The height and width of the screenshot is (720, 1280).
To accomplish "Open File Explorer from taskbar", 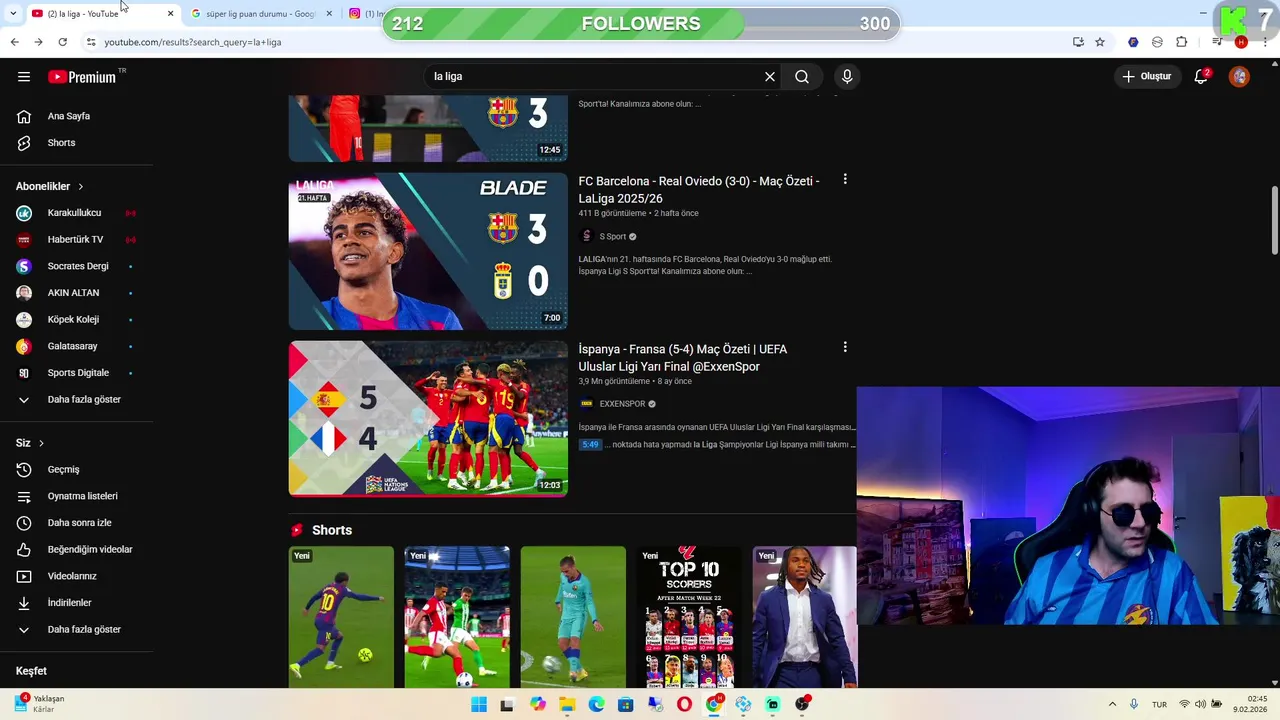I will click(567, 704).
